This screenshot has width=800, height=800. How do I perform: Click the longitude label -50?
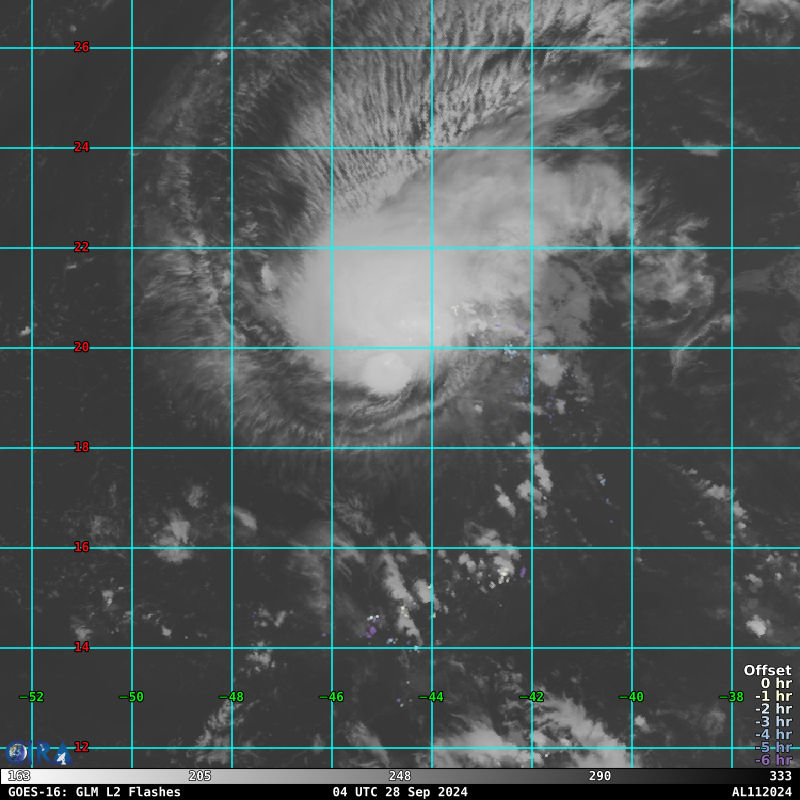[132, 697]
